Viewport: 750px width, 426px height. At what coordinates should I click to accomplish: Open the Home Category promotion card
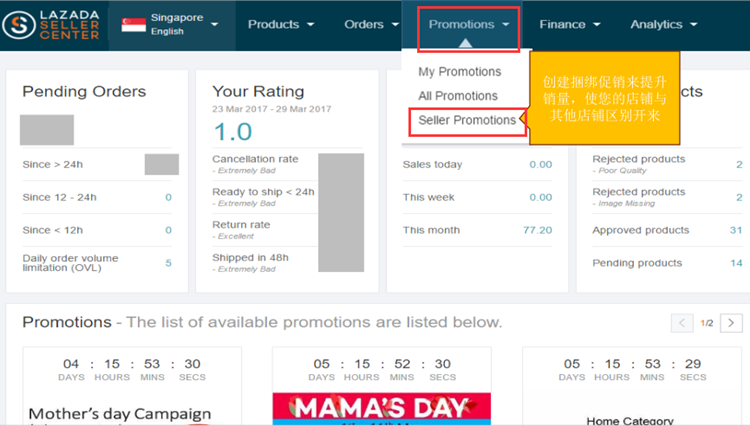pyautogui.click(x=629, y=421)
